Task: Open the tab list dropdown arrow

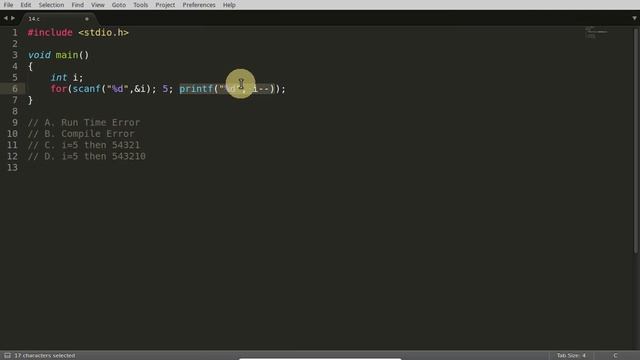Action: (x=634, y=18)
